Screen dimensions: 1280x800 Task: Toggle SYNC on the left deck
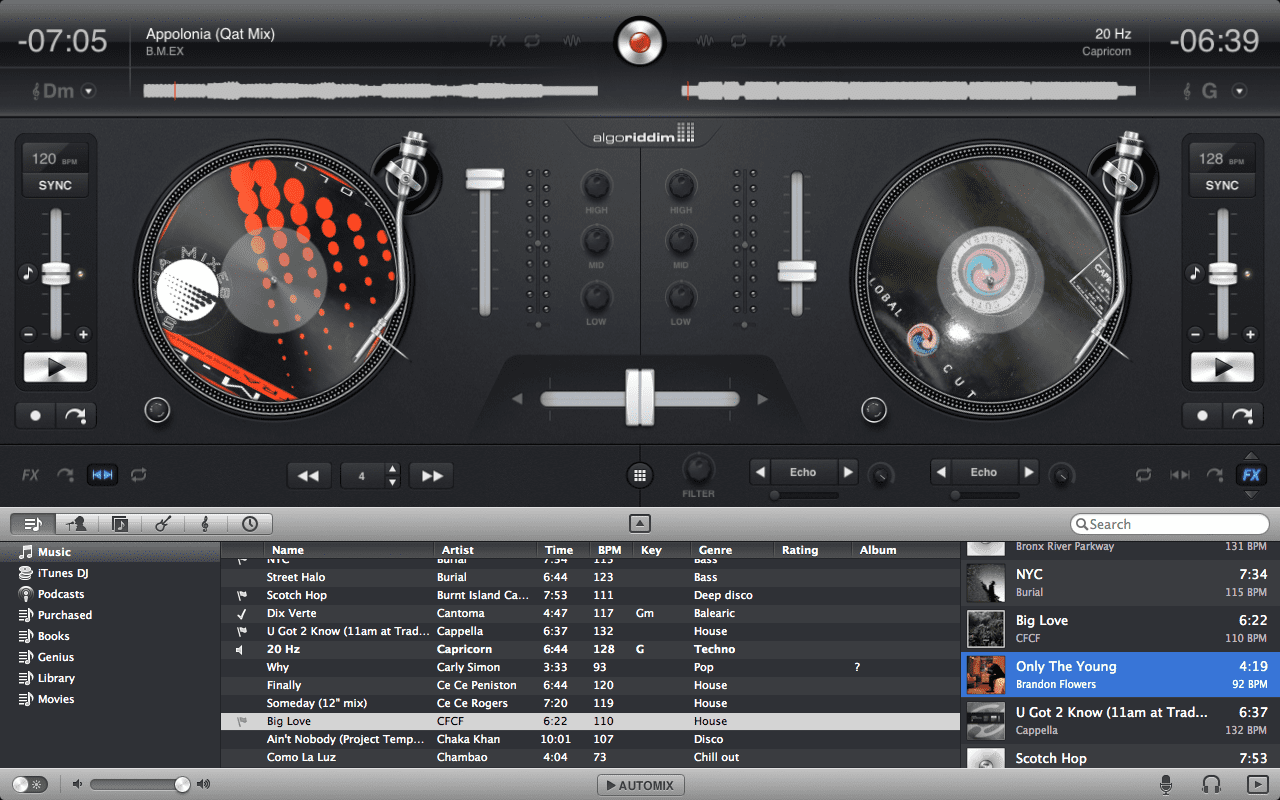pos(55,185)
